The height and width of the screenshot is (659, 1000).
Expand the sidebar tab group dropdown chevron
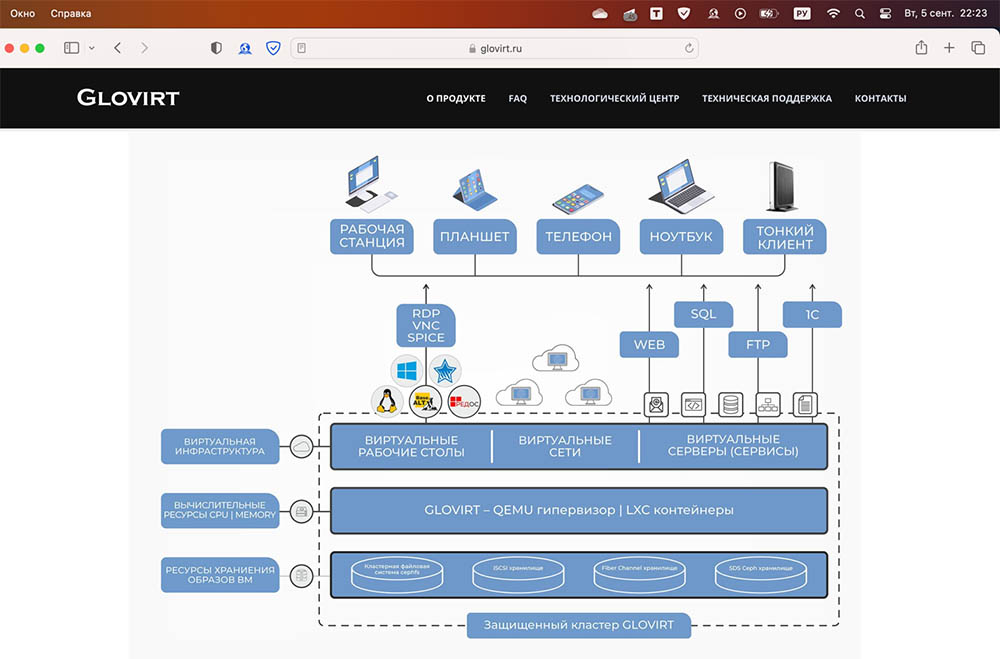click(92, 48)
